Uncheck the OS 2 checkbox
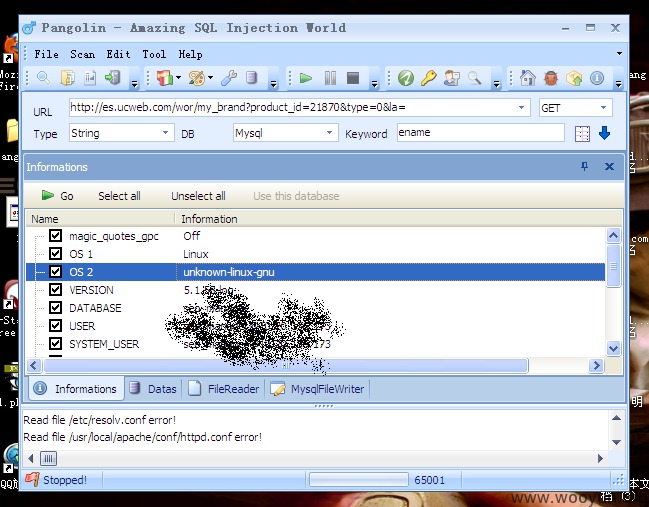Image resolution: width=649 pixels, height=507 pixels. pyautogui.click(x=55, y=272)
